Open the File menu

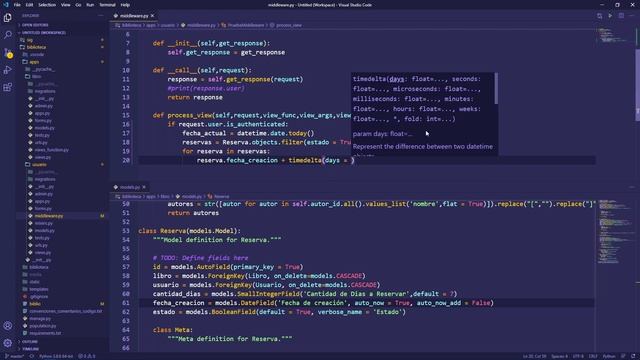[x=17, y=5]
